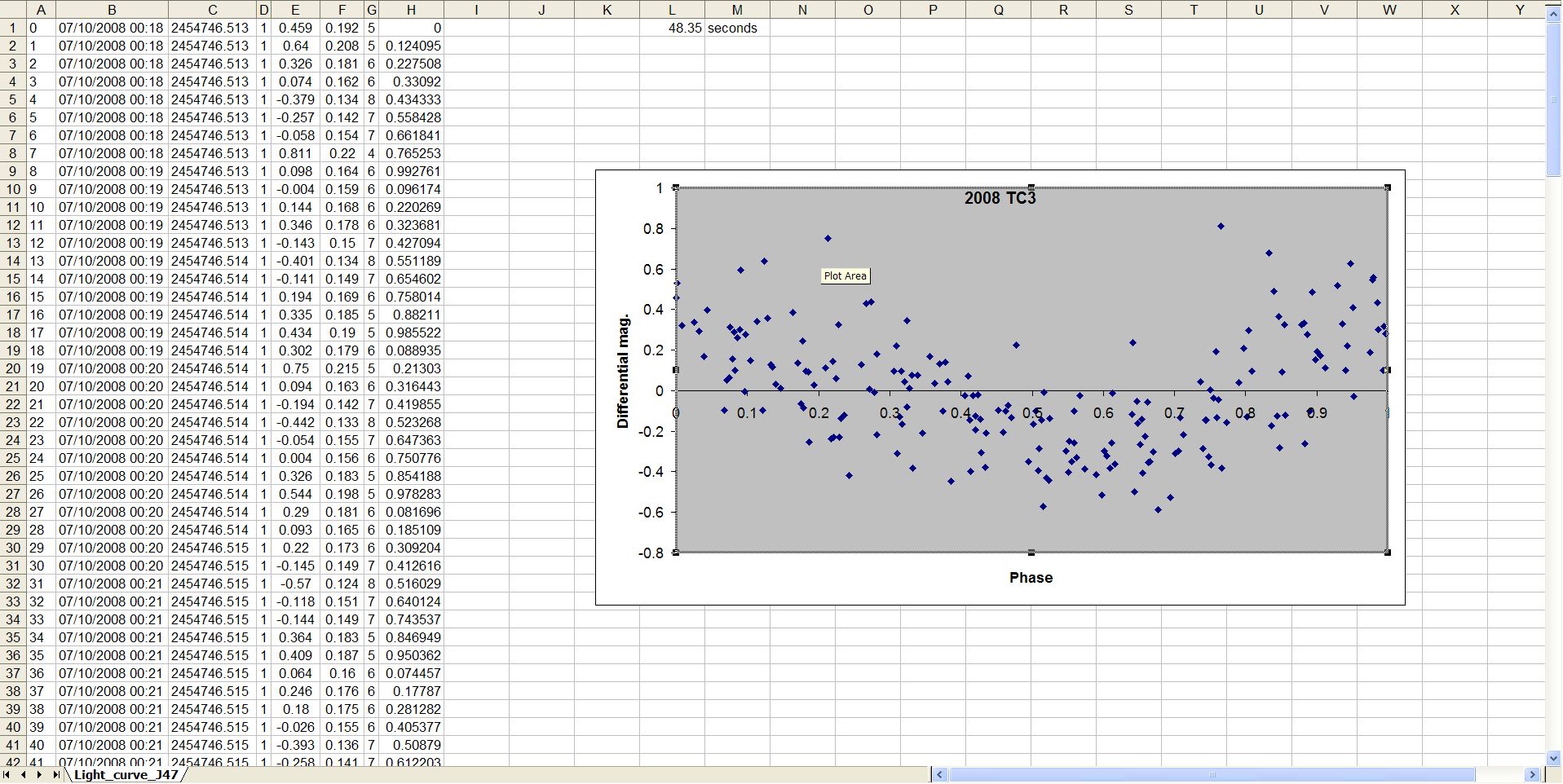
Task: Select column R header
Action: (x=1063, y=10)
